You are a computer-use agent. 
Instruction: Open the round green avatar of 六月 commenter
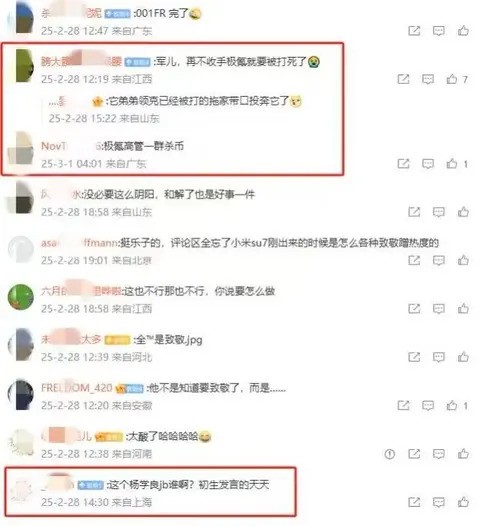coord(21,297)
